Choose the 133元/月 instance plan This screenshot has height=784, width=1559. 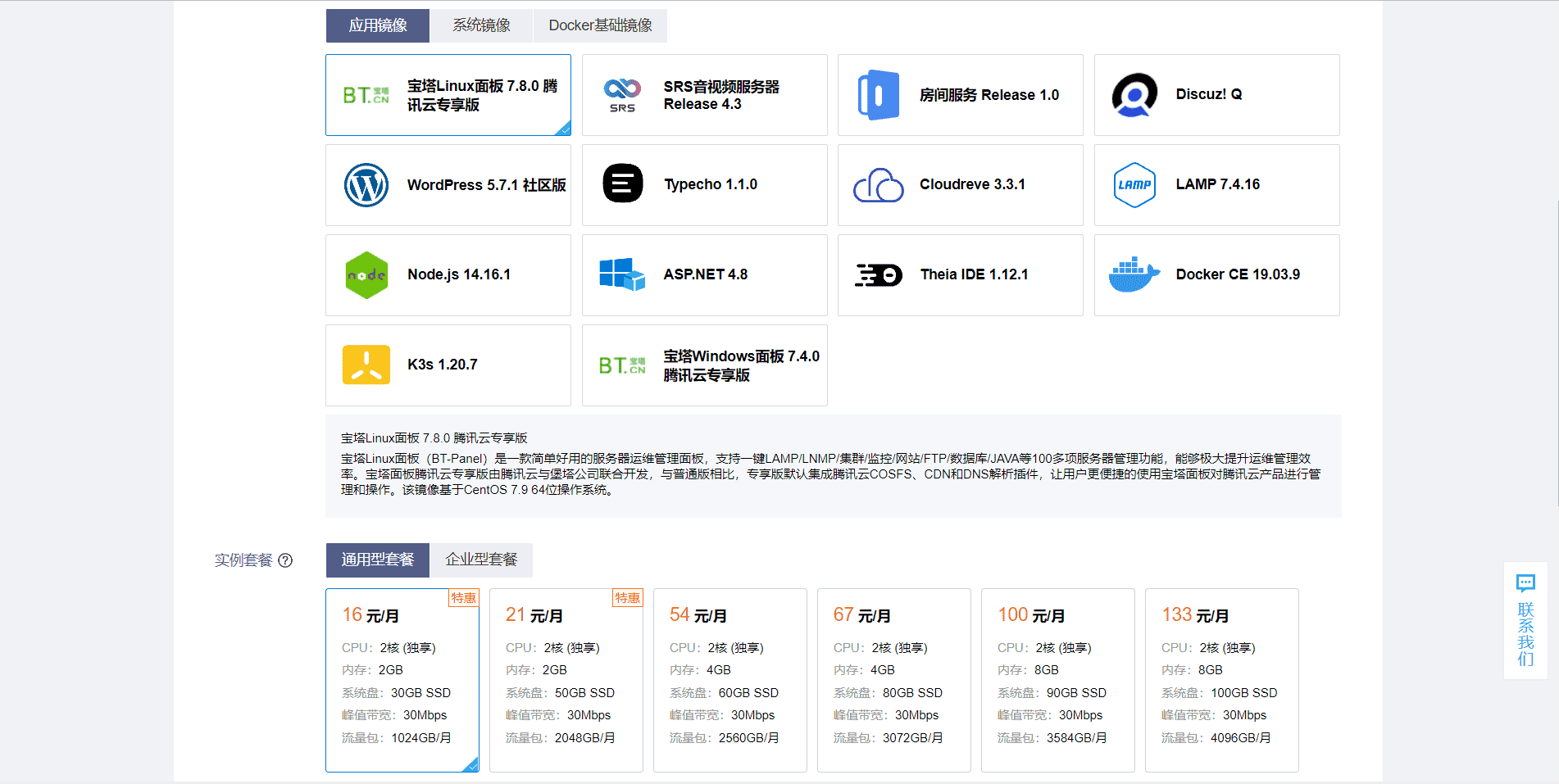point(1220,680)
